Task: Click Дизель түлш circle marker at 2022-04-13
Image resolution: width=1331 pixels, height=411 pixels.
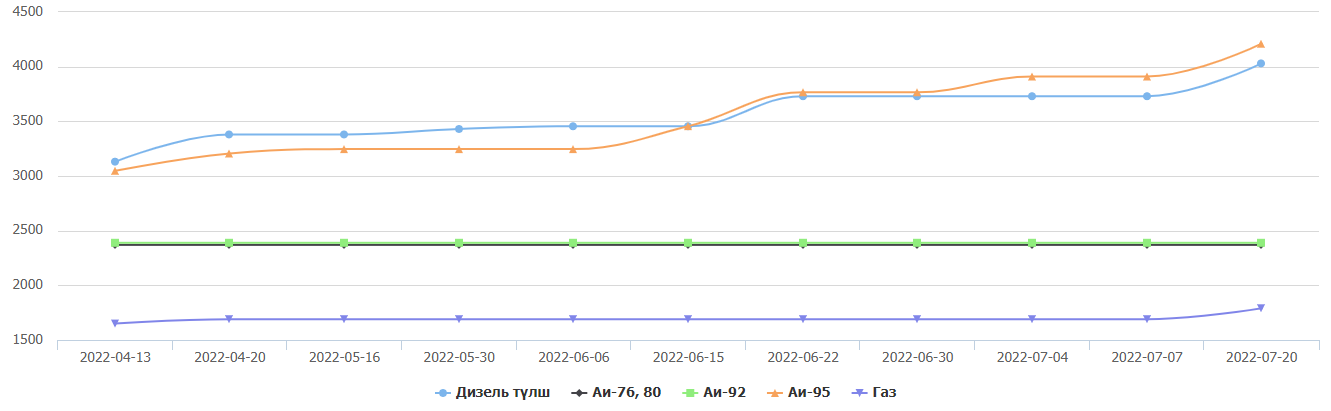Action: [x=115, y=161]
